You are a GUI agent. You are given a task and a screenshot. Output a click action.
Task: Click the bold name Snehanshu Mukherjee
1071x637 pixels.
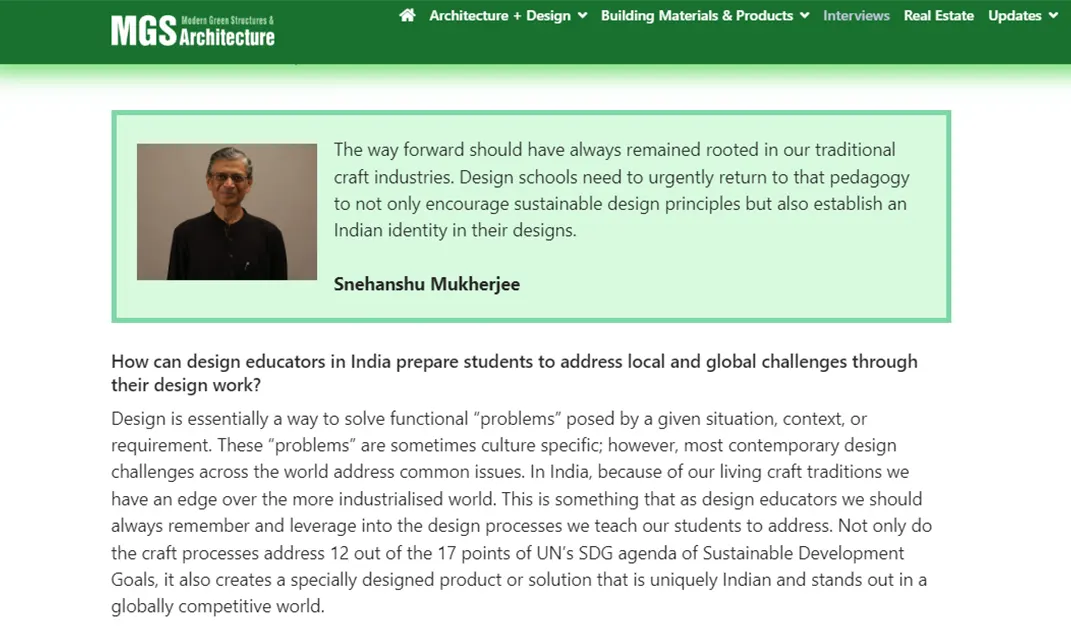(427, 284)
